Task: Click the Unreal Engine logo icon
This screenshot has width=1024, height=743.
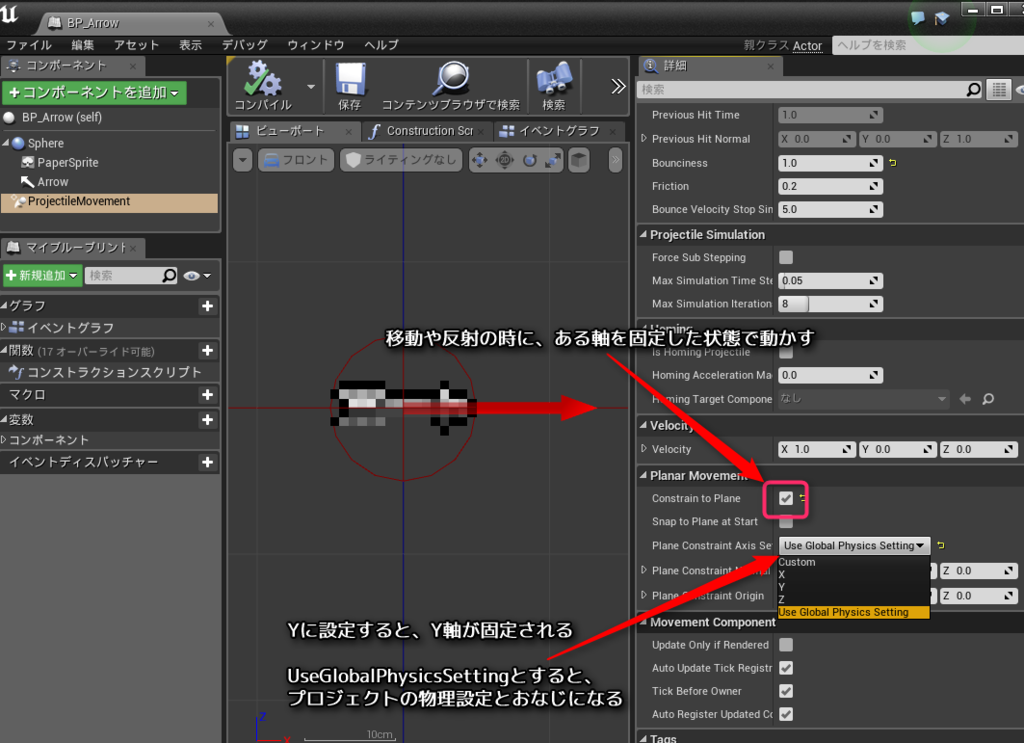Action: tap(10, 14)
